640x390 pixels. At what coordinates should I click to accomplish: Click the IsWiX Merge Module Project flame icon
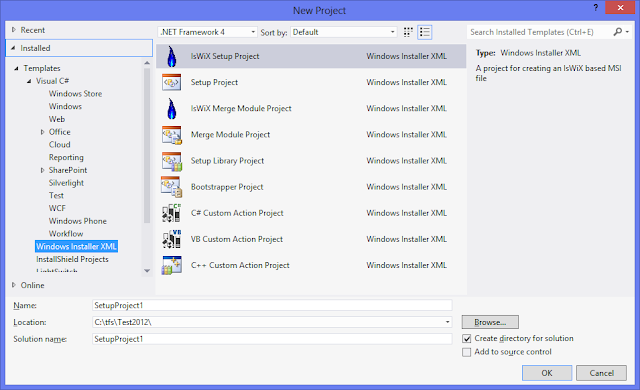pyautogui.click(x=172, y=109)
